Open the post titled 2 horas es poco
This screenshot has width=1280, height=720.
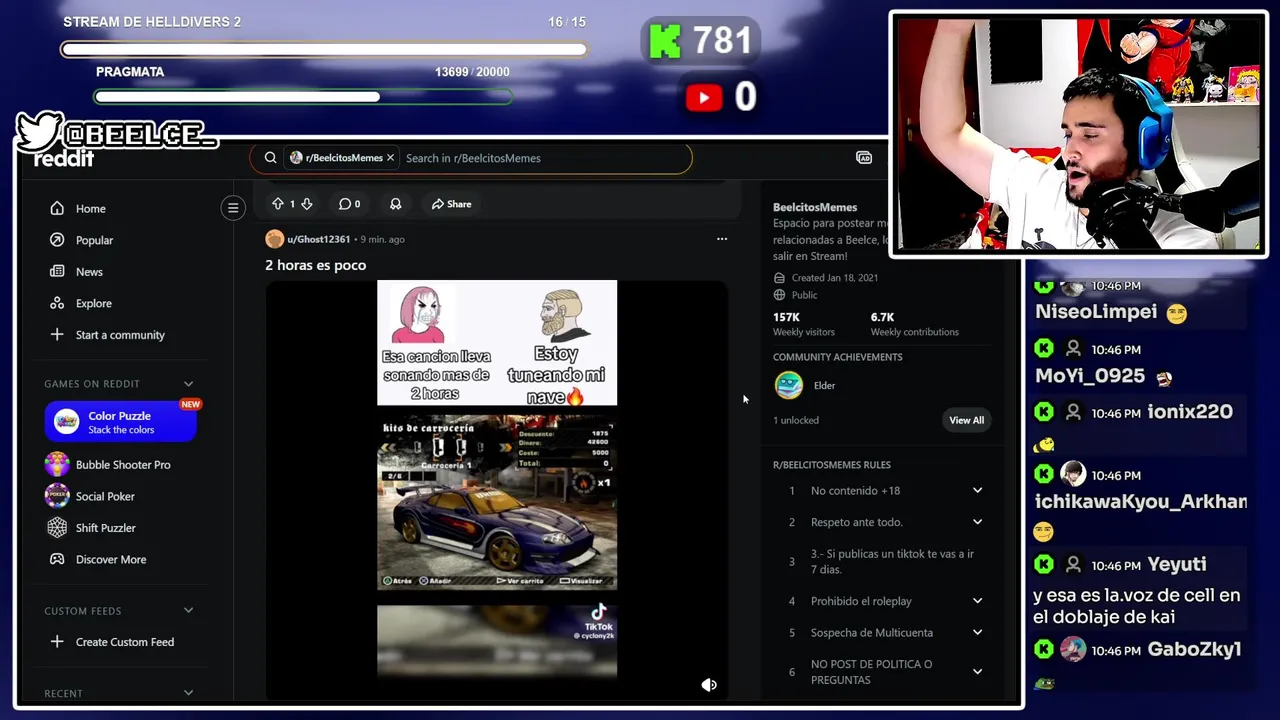tap(315, 265)
